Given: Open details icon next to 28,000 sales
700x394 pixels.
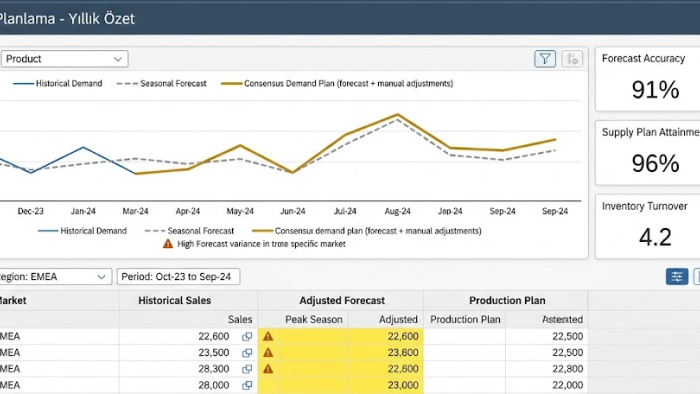Looking at the screenshot, I should coord(247,385).
